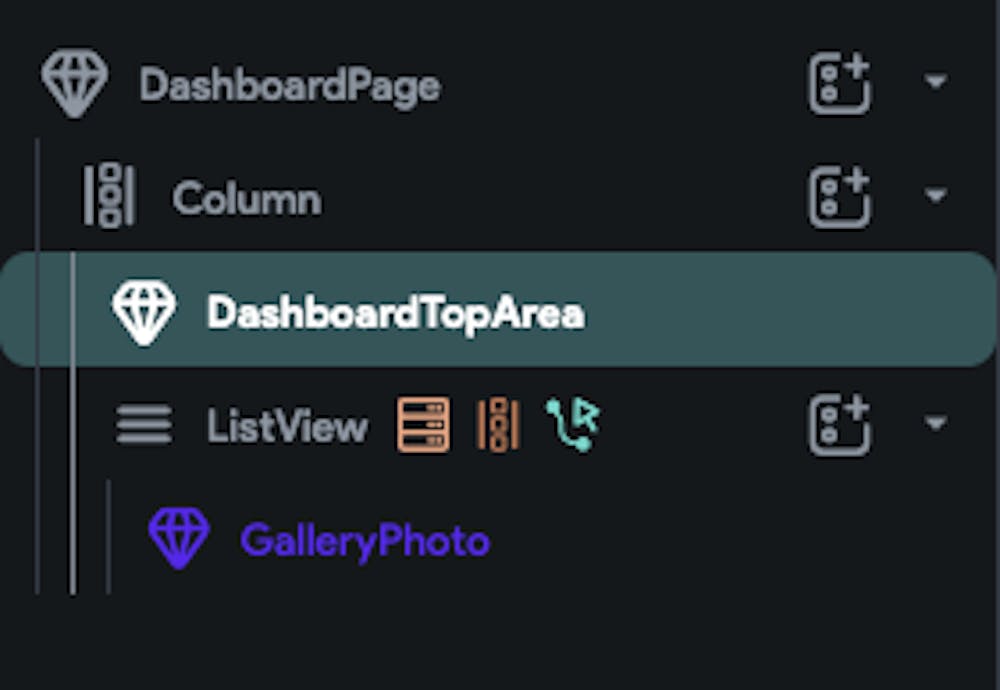
Task: Add a widget to ListView
Action: 840,424
